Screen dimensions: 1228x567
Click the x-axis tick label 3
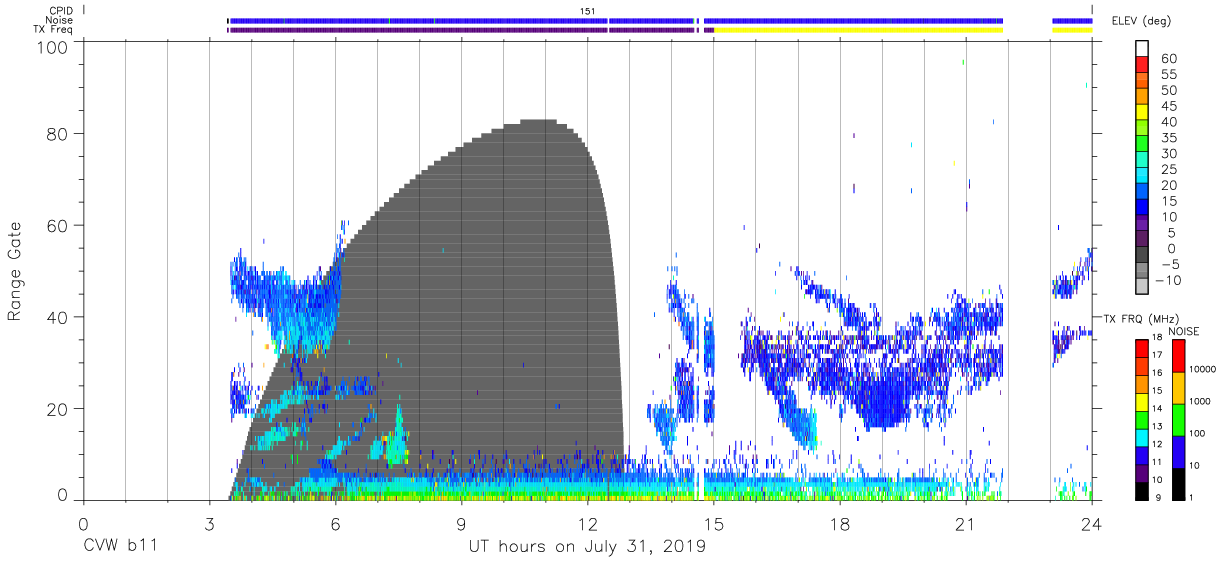pos(209,523)
